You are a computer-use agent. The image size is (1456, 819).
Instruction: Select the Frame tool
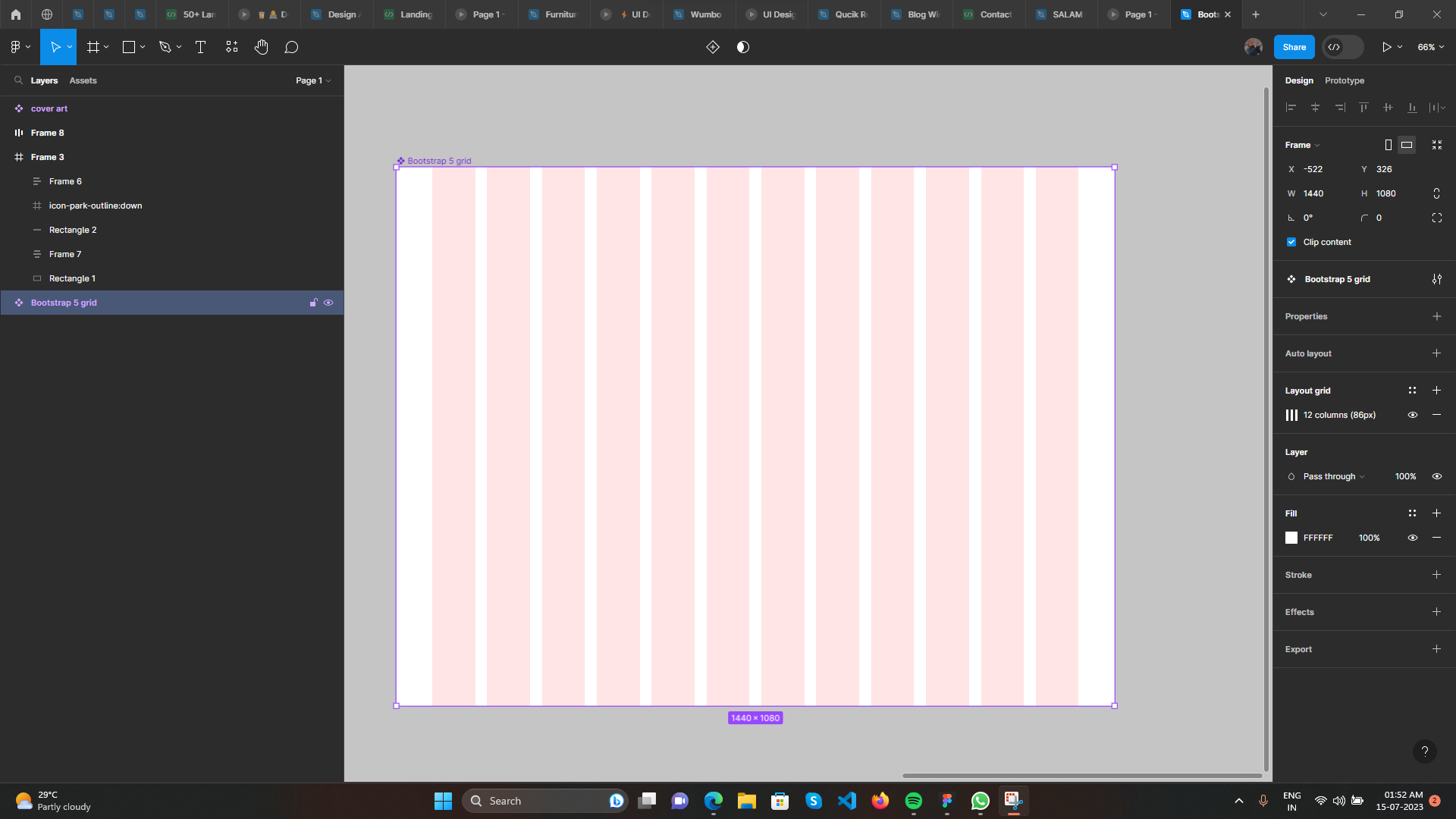[x=93, y=47]
